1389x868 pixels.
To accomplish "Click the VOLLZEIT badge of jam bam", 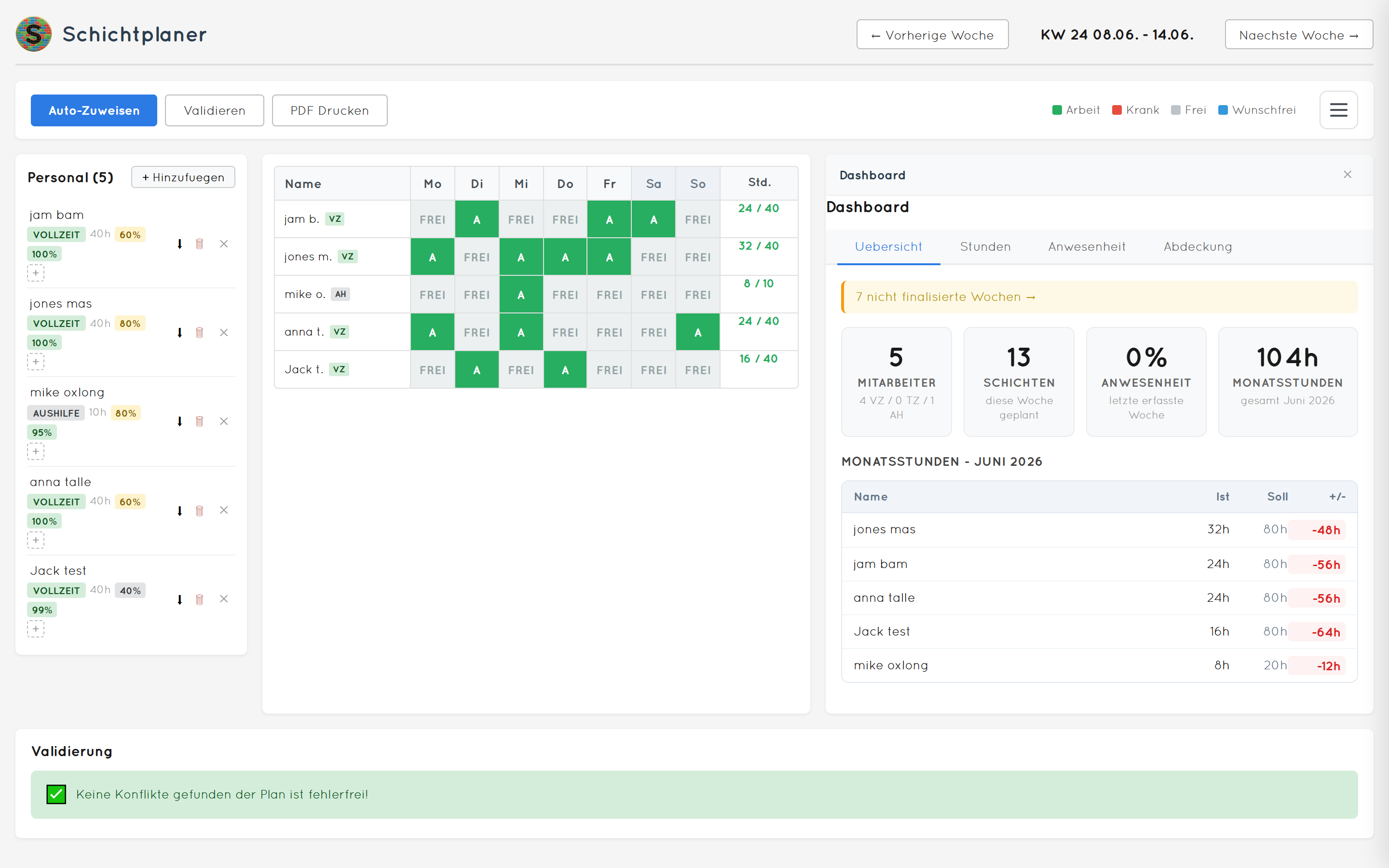I will pyautogui.click(x=56, y=234).
